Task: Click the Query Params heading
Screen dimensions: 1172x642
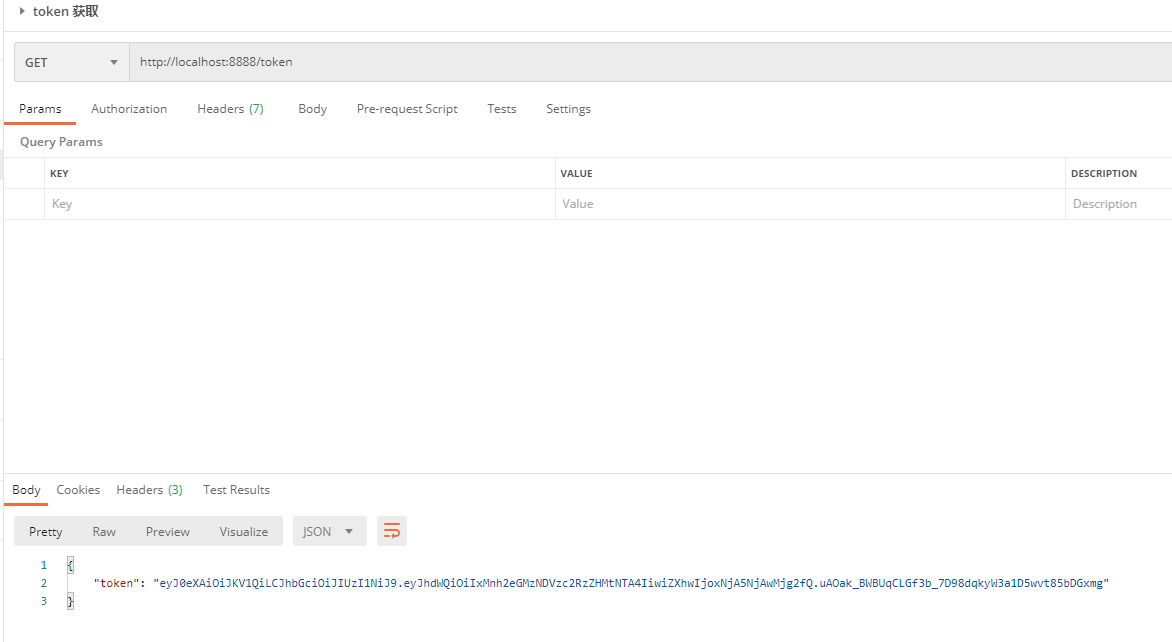Action: click(x=61, y=142)
